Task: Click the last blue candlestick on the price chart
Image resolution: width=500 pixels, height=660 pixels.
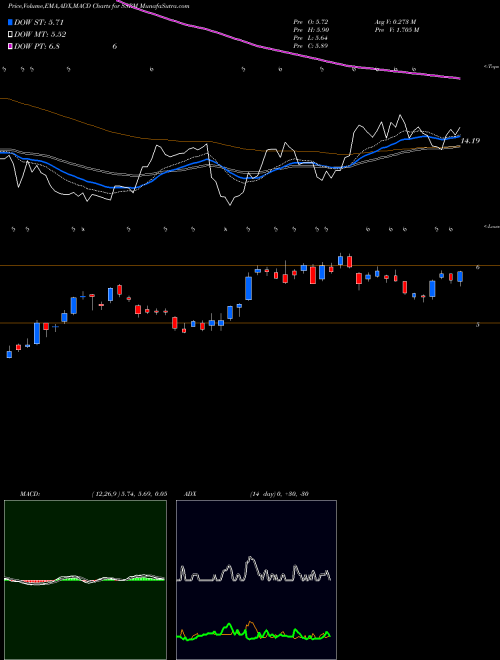Action: coord(460,278)
